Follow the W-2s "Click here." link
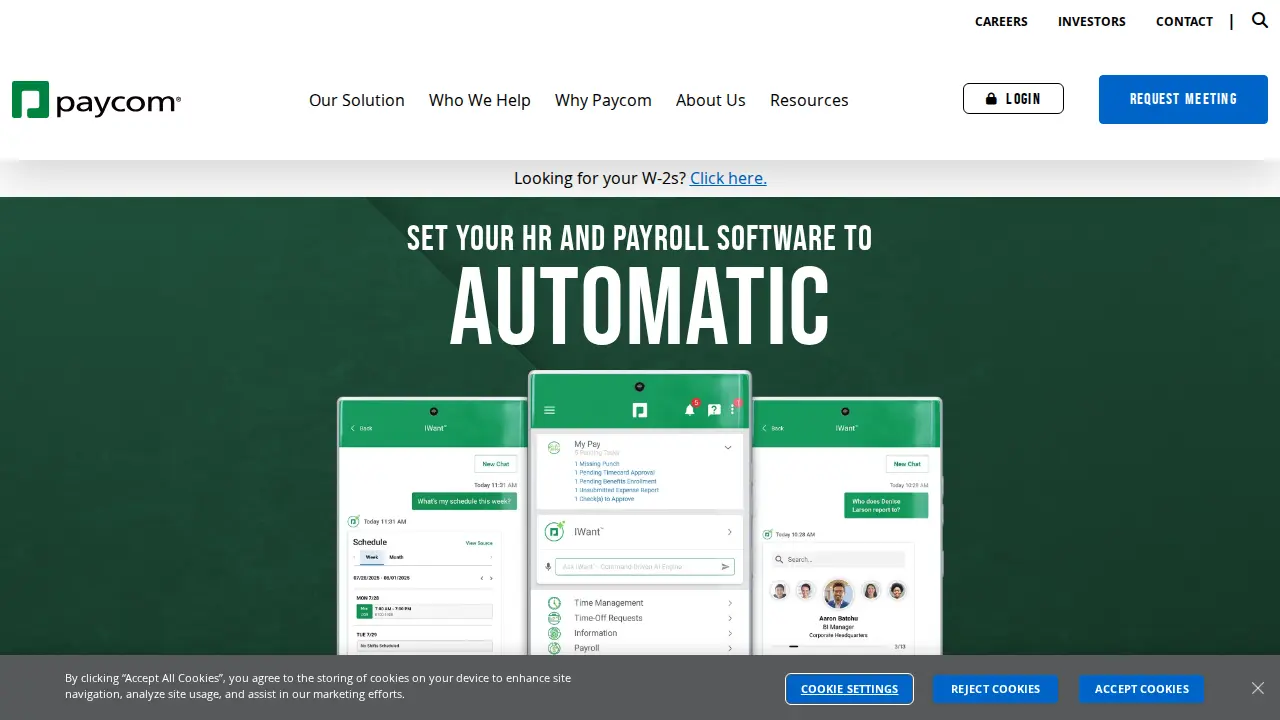Screen dimensions: 1280x720 tap(728, 178)
